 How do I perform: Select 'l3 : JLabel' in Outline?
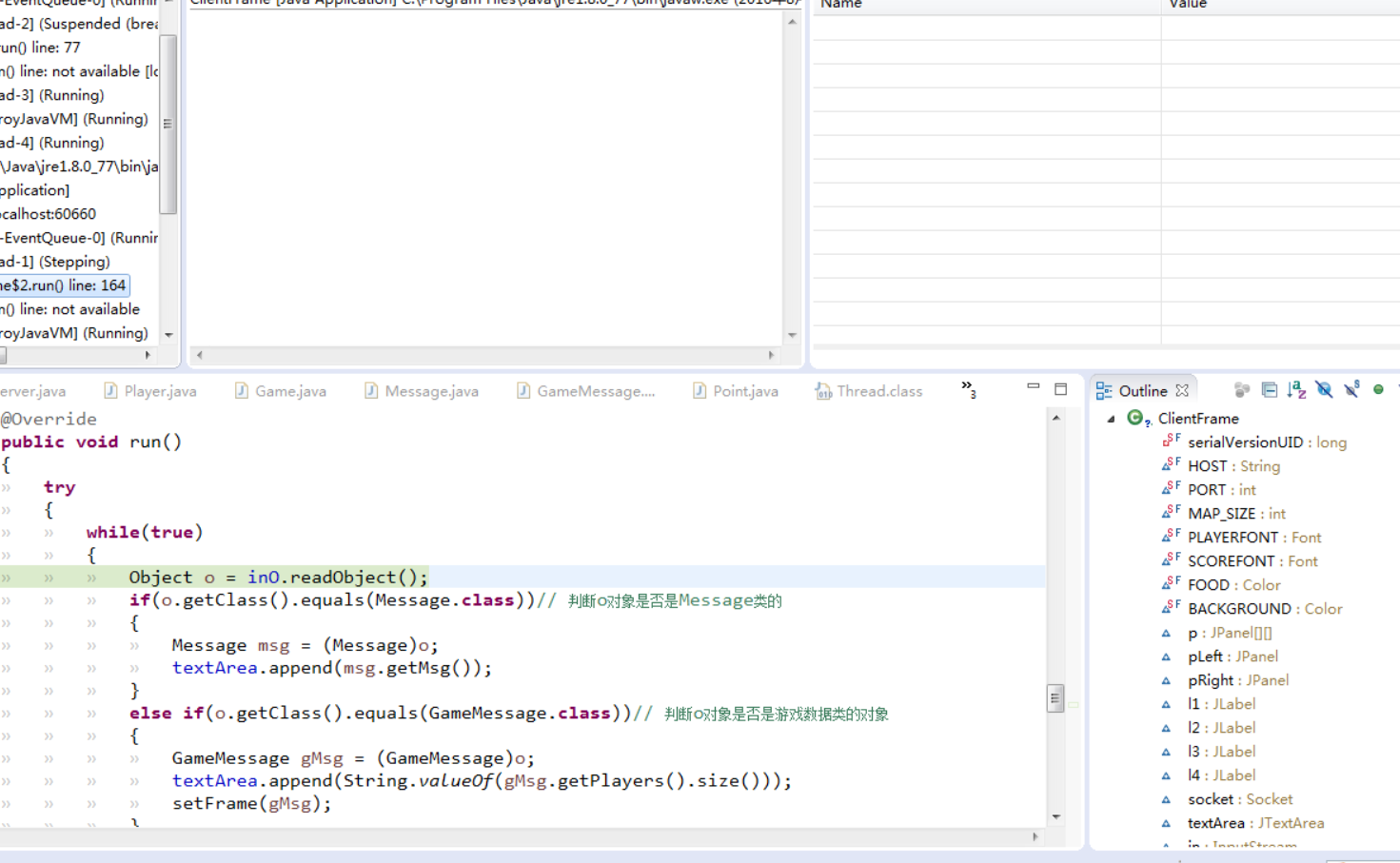[1221, 752]
